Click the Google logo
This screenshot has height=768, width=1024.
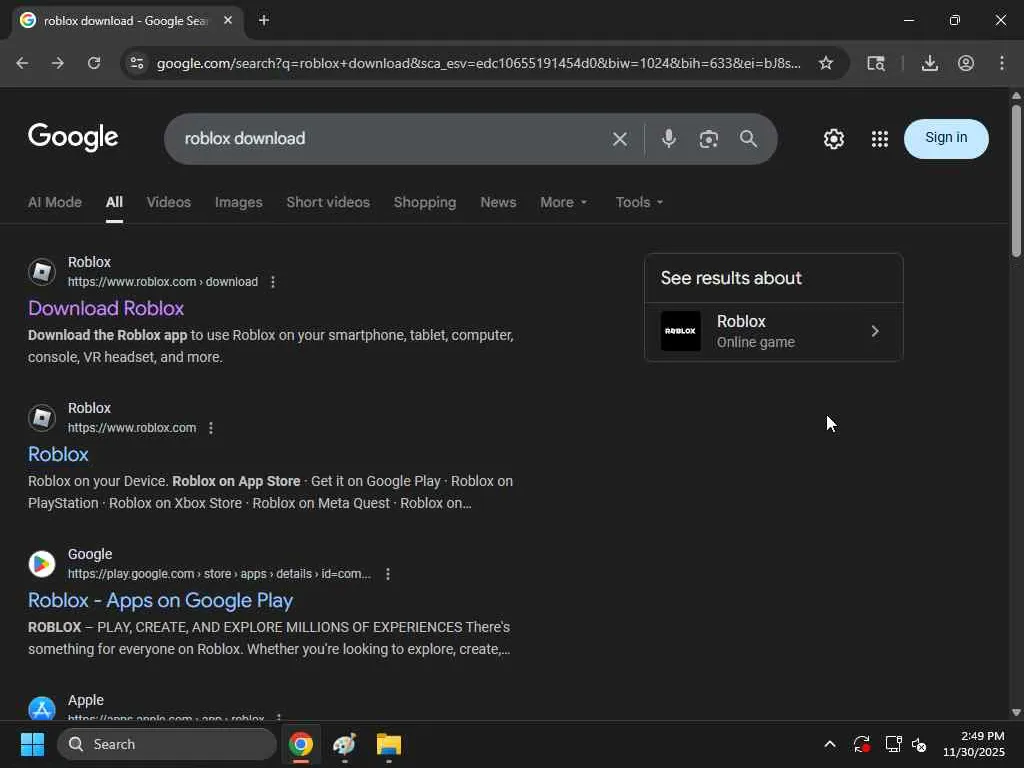coord(73,137)
